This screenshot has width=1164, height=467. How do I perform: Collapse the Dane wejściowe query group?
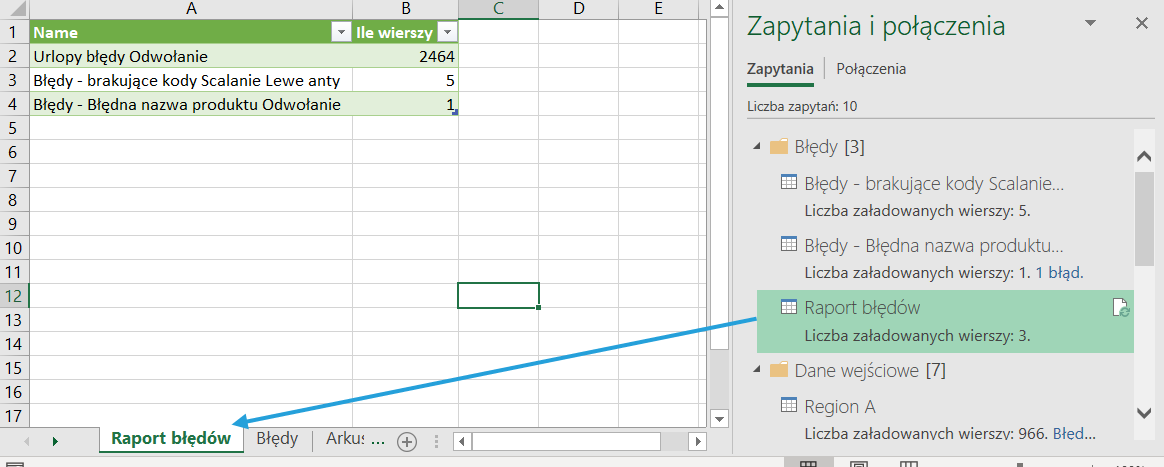coord(756,371)
